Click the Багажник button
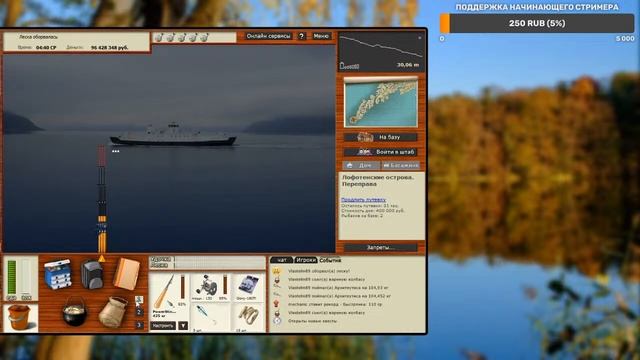This screenshot has height=360, width=640. (x=401, y=165)
